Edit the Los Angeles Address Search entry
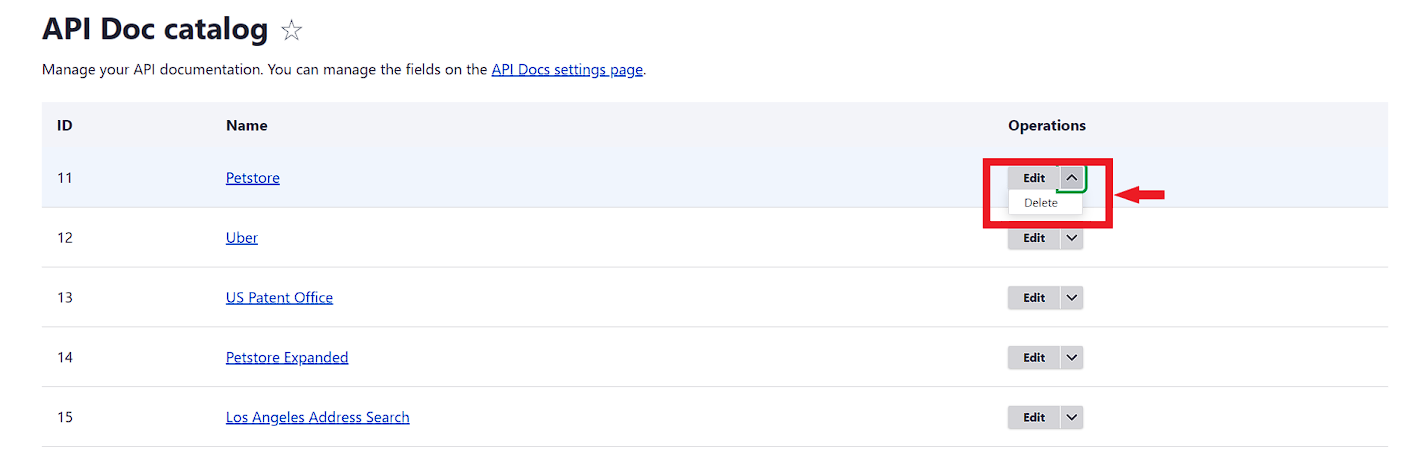Screen dimensions: 1424x459 (1033, 418)
